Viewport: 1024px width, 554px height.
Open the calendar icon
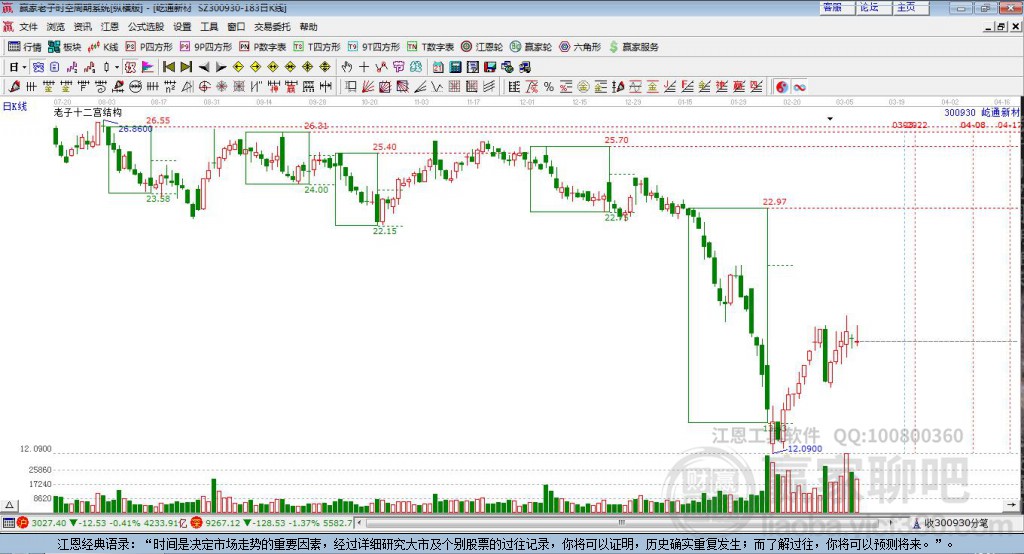coord(438,67)
